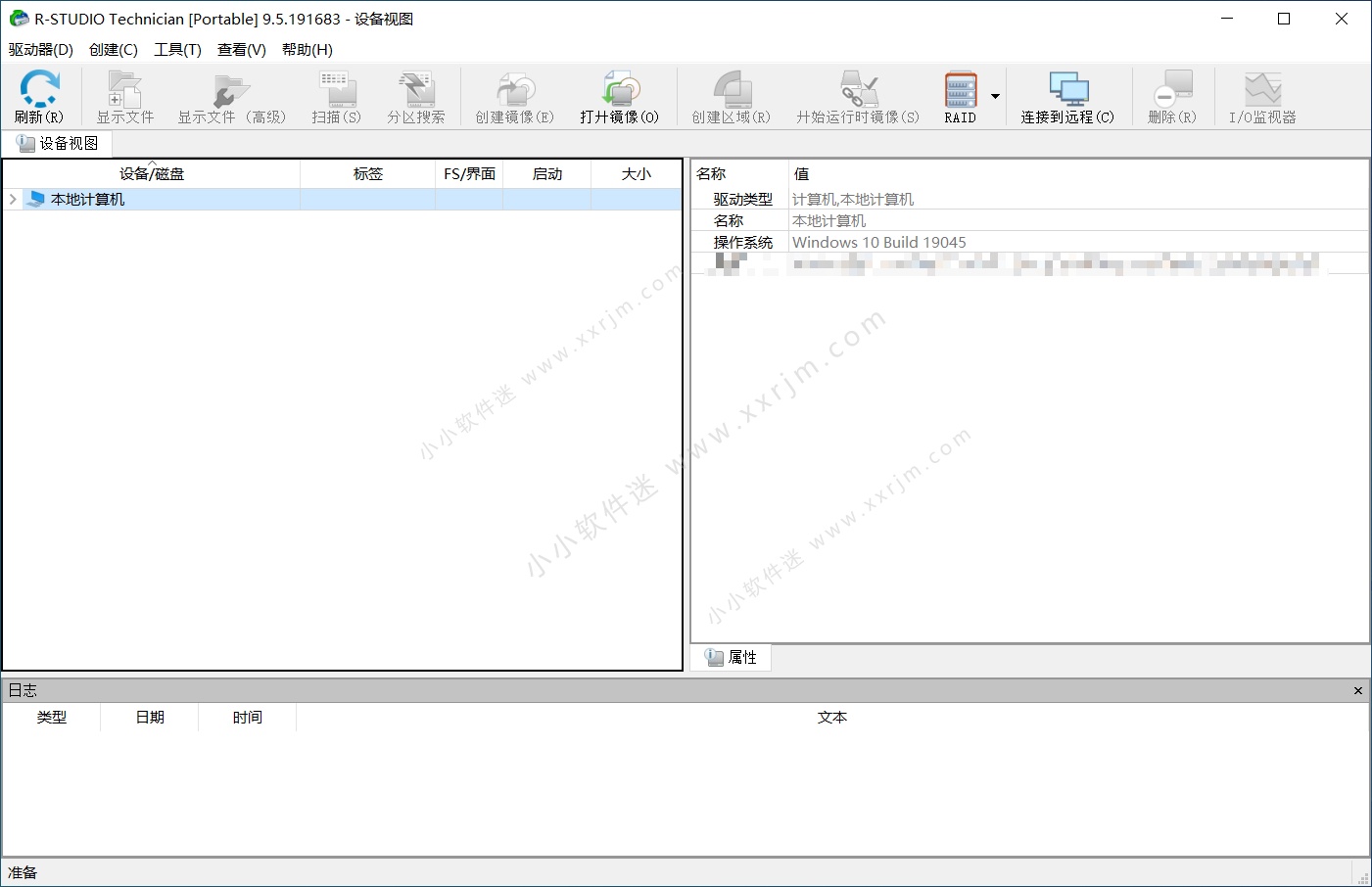Expand the 本地计算机 tree node
This screenshot has width=1372, height=887.
[x=13, y=200]
